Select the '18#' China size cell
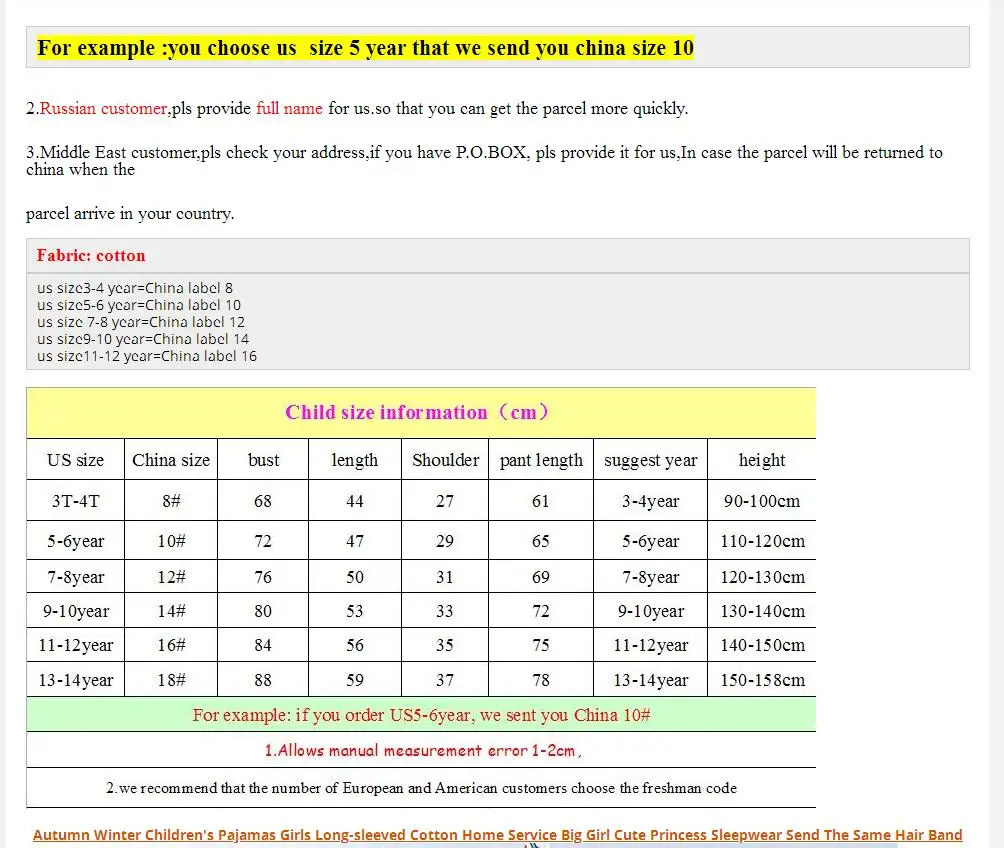Viewport: 1004px width, 848px height. click(x=171, y=680)
